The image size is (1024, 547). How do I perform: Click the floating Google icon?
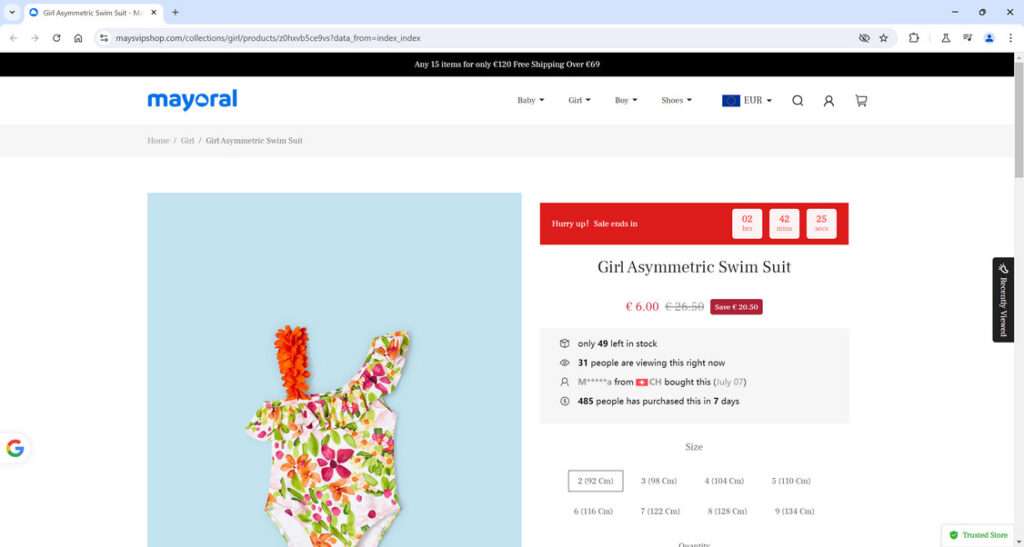(15, 448)
